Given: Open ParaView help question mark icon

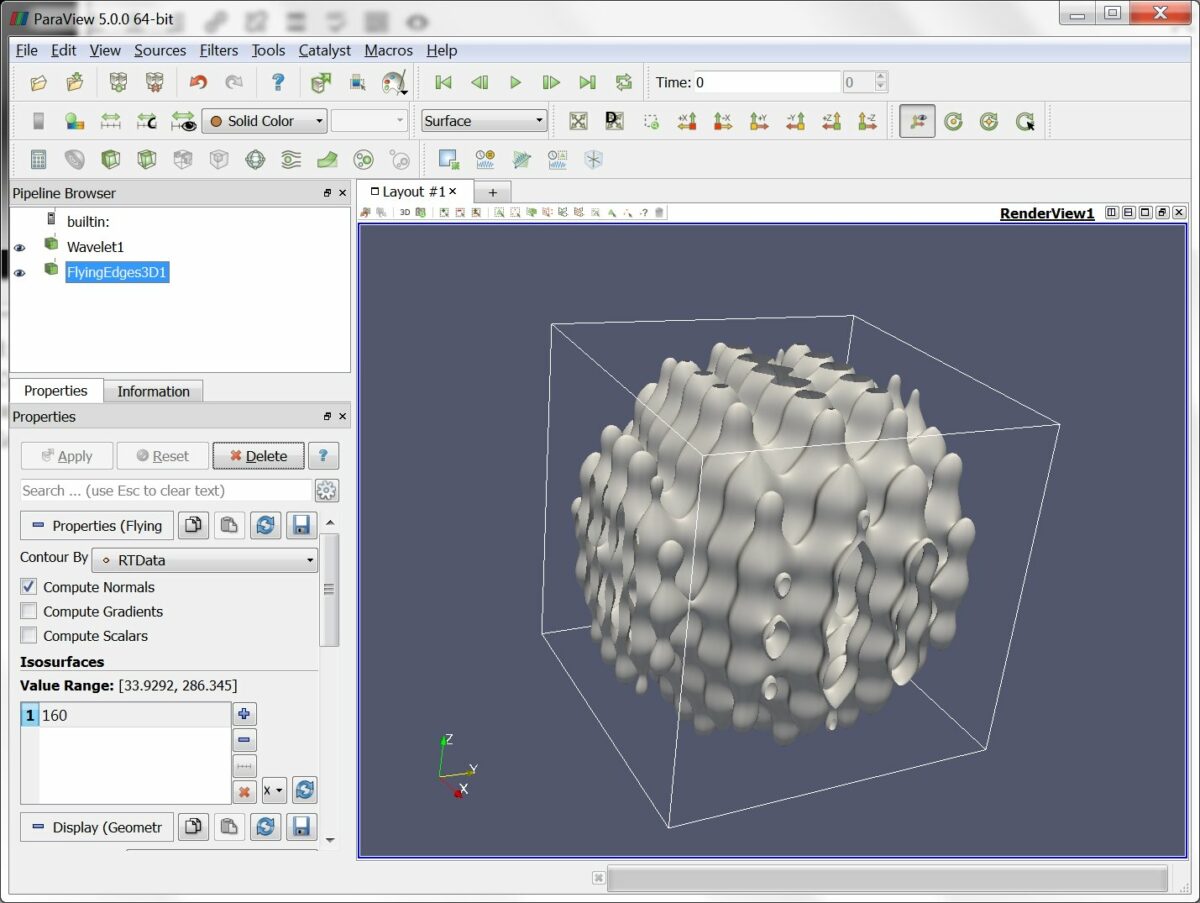Looking at the screenshot, I should (x=278, y=82).
